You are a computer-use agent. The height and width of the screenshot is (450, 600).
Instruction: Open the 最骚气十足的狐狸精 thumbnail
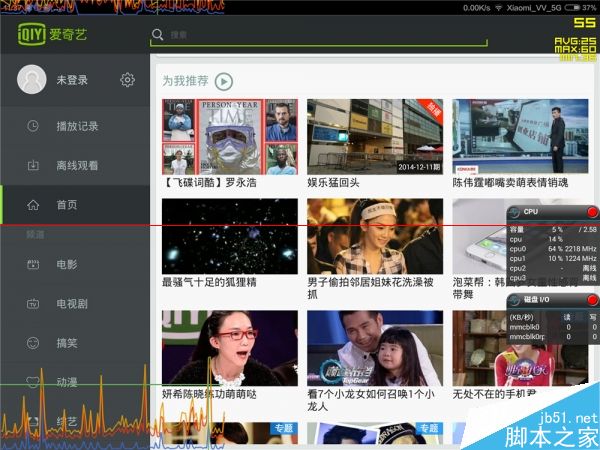tap(230, 236)
